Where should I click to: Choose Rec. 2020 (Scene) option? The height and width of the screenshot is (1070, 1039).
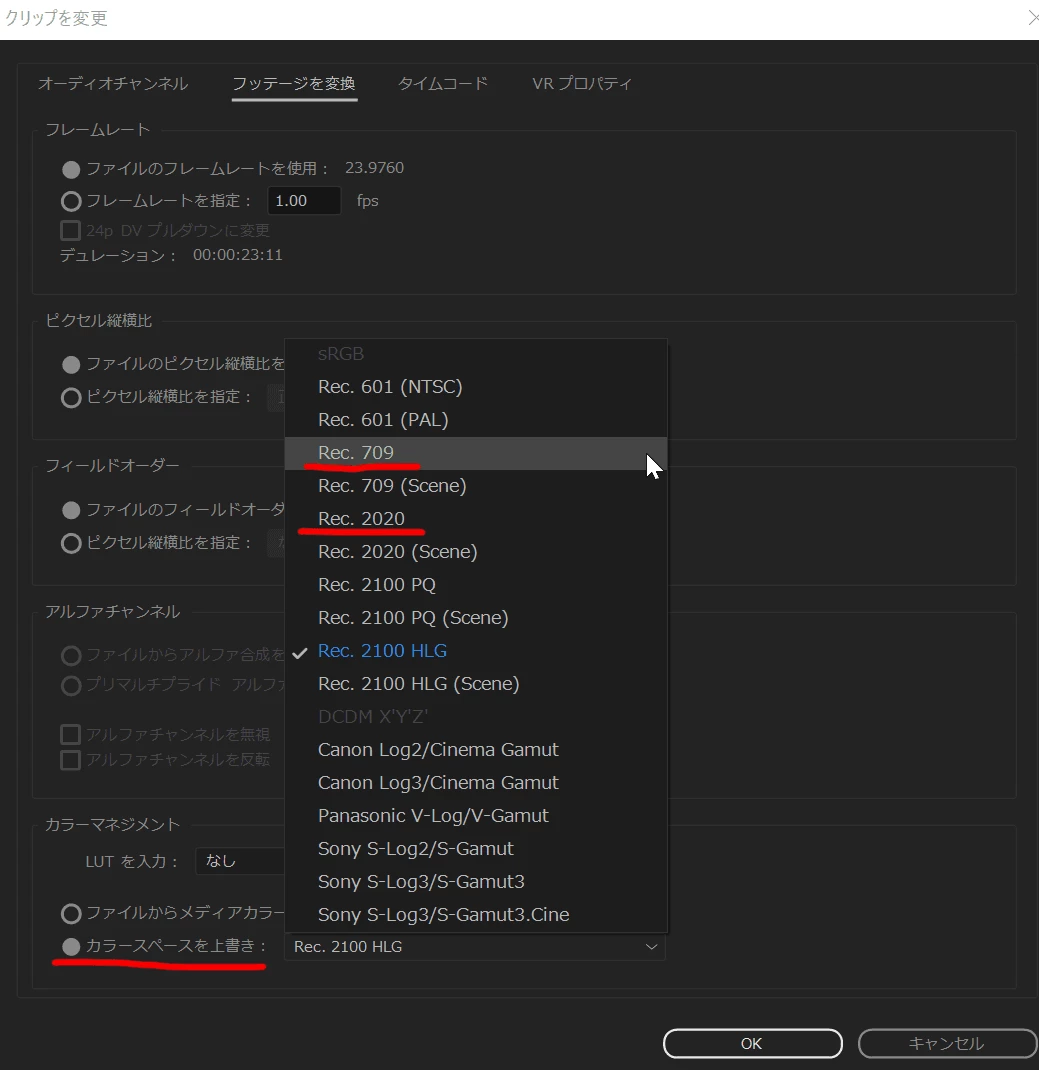[x=476, y=551]
